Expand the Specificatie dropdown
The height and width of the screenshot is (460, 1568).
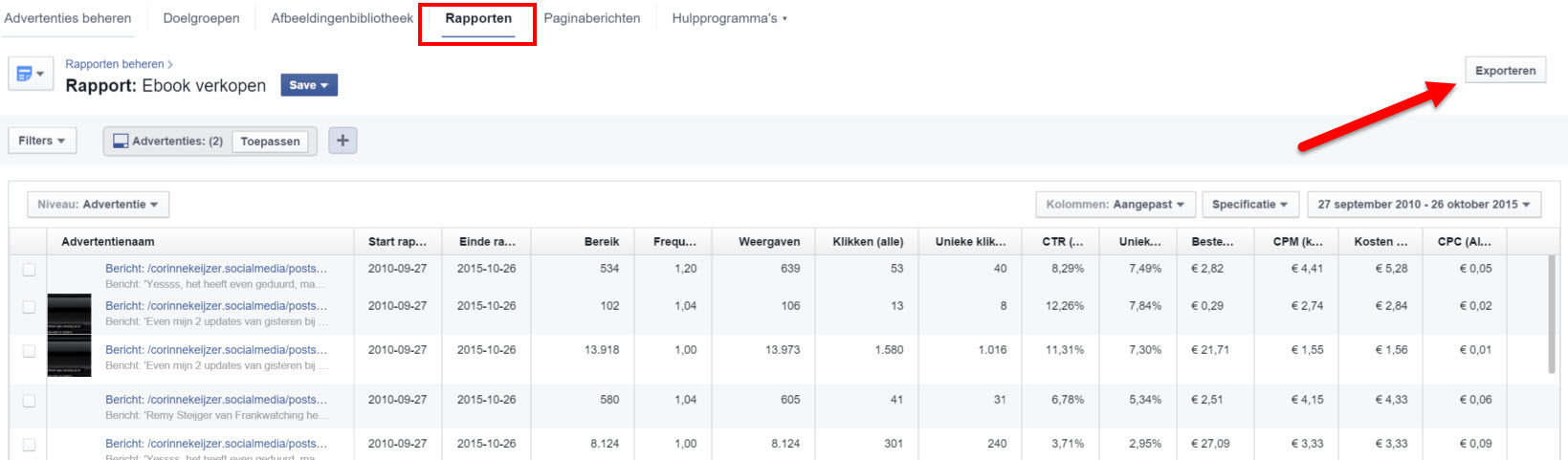click(1250, 205)
